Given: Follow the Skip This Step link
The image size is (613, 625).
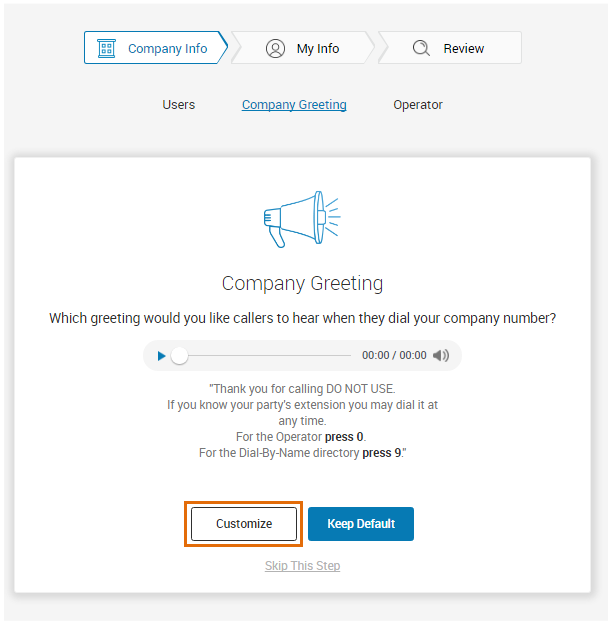Looking at the screenshot, I should (x=303, y=566).
